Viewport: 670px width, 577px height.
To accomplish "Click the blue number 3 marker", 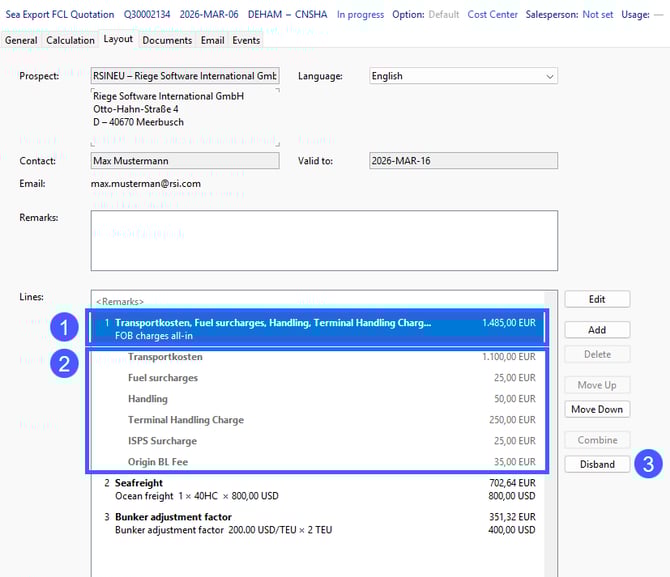I will point(649,464).
